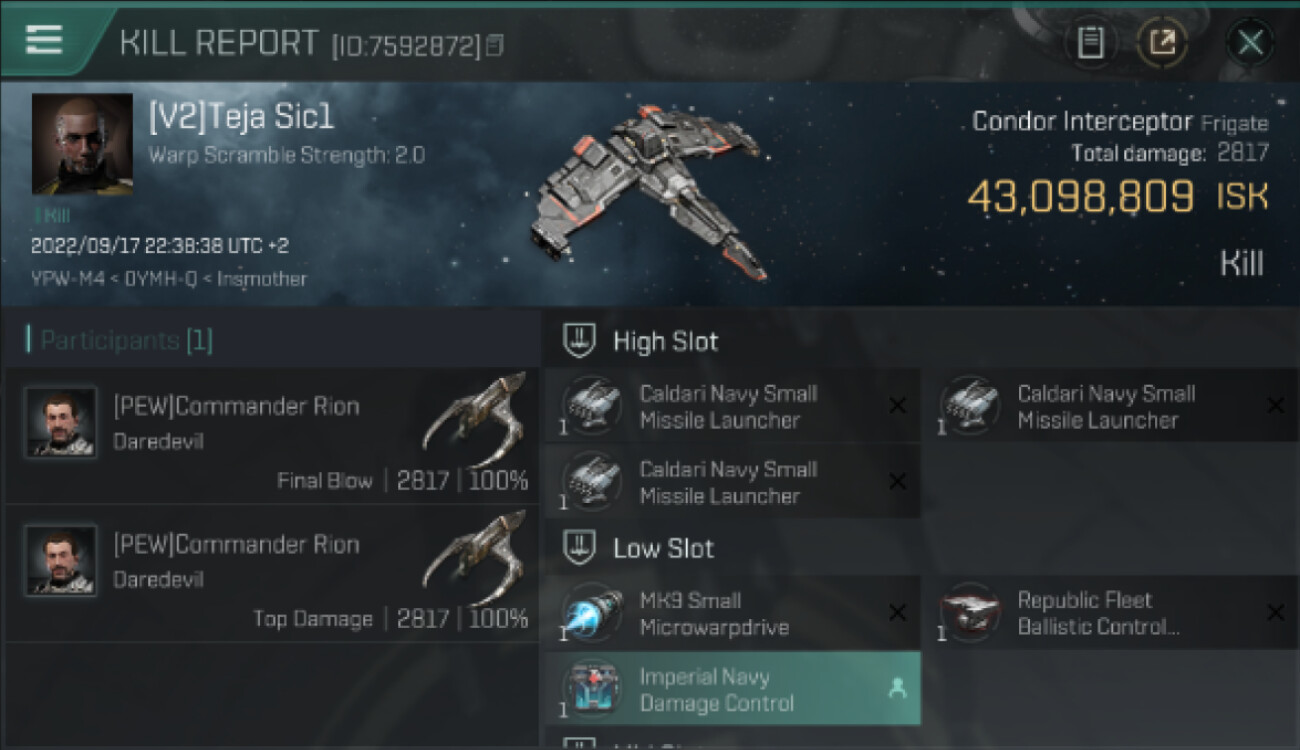Image resolution: width=1300 pixels, height=750 pixels.
Task: Copy the kill report ID
Action: 495,46
